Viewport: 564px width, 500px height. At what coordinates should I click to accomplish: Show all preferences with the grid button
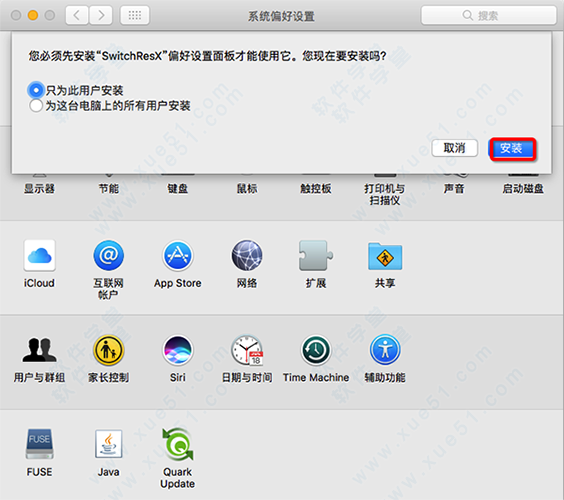(135, 15)
